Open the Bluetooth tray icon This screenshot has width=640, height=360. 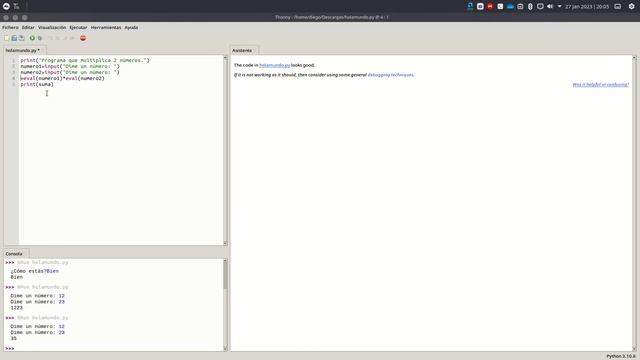pos(530,6)
